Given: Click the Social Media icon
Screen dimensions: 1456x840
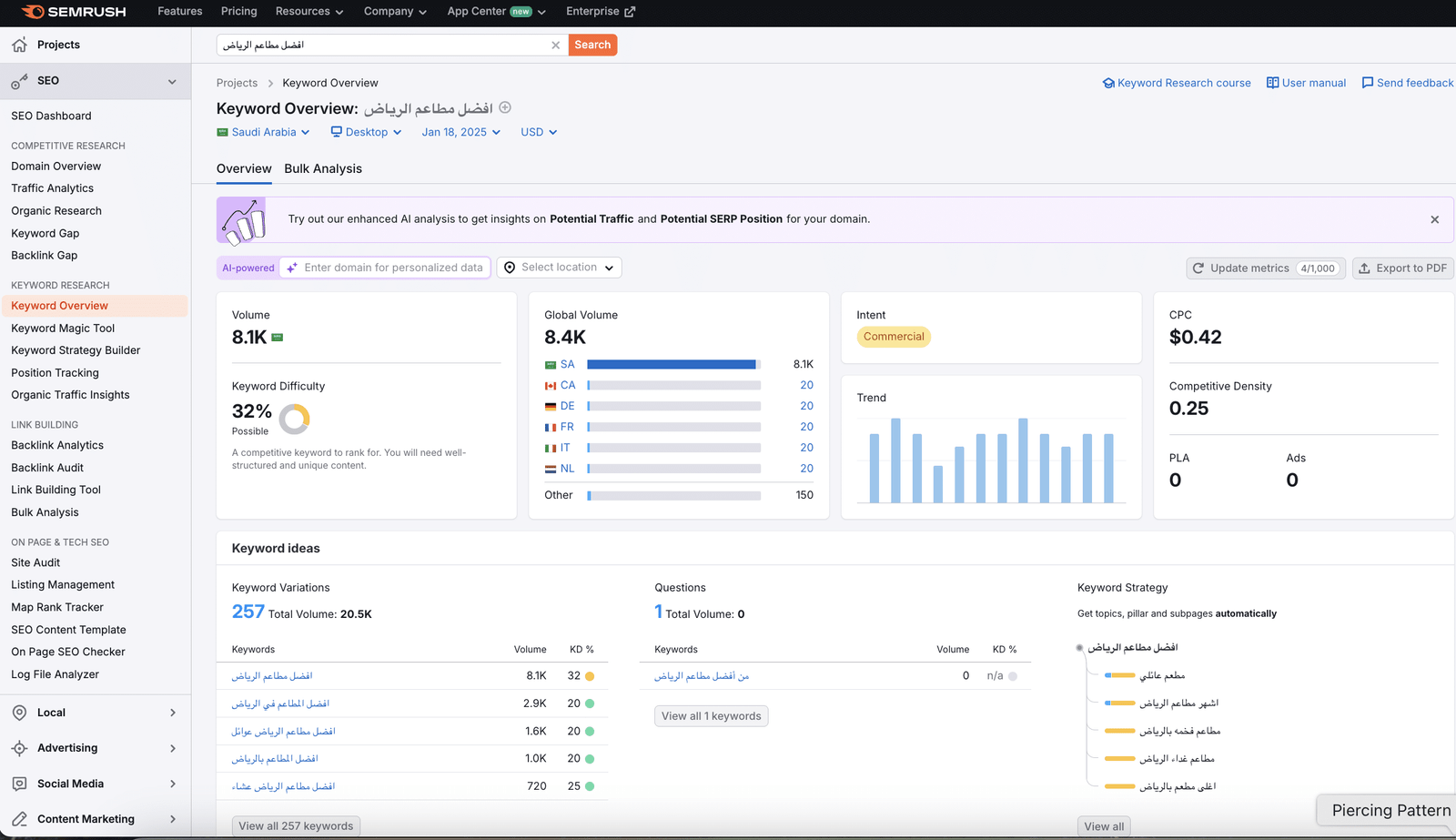Looking at the screenshot, I should pos(19,784).
